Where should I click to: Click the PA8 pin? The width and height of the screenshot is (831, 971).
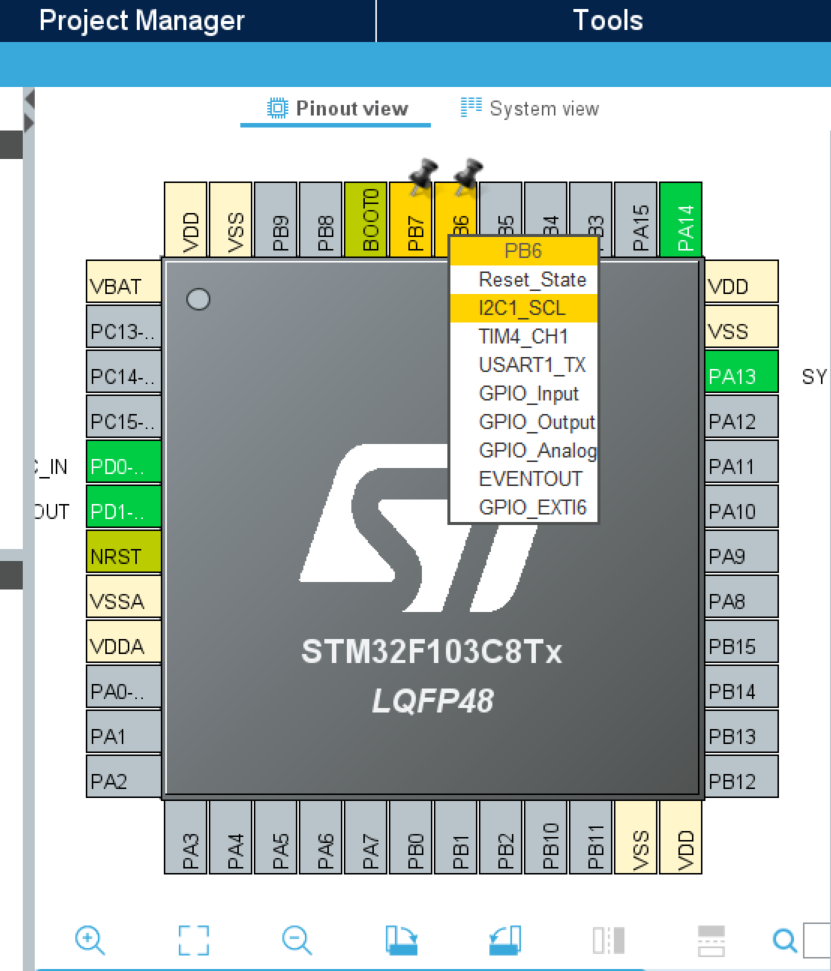pyautogui.click(x=741, y=596)
